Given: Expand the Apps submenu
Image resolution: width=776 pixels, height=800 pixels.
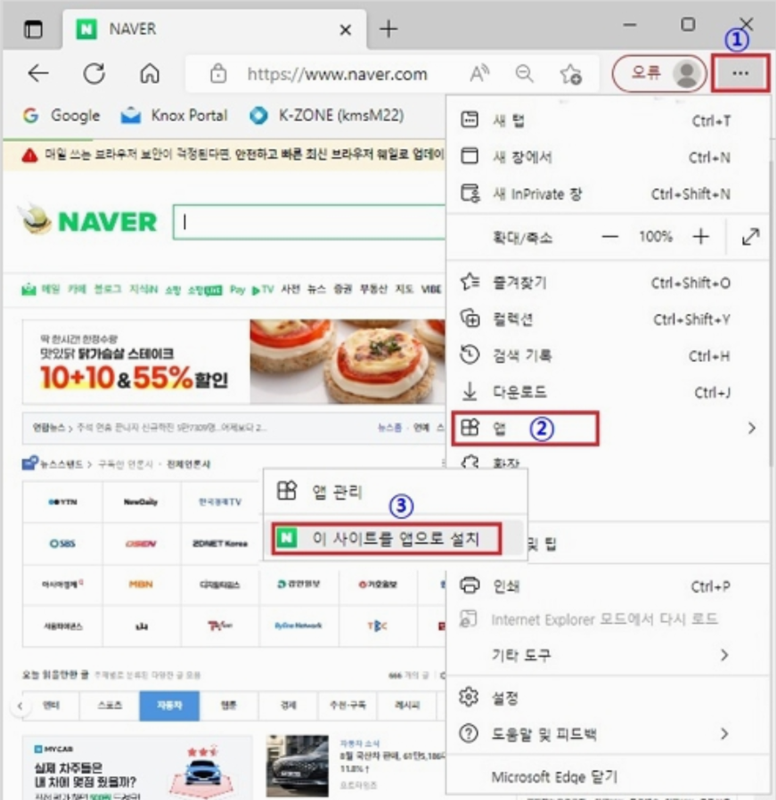Looking at the screenshot, I should pyautogui.click(x=607, y=428).
